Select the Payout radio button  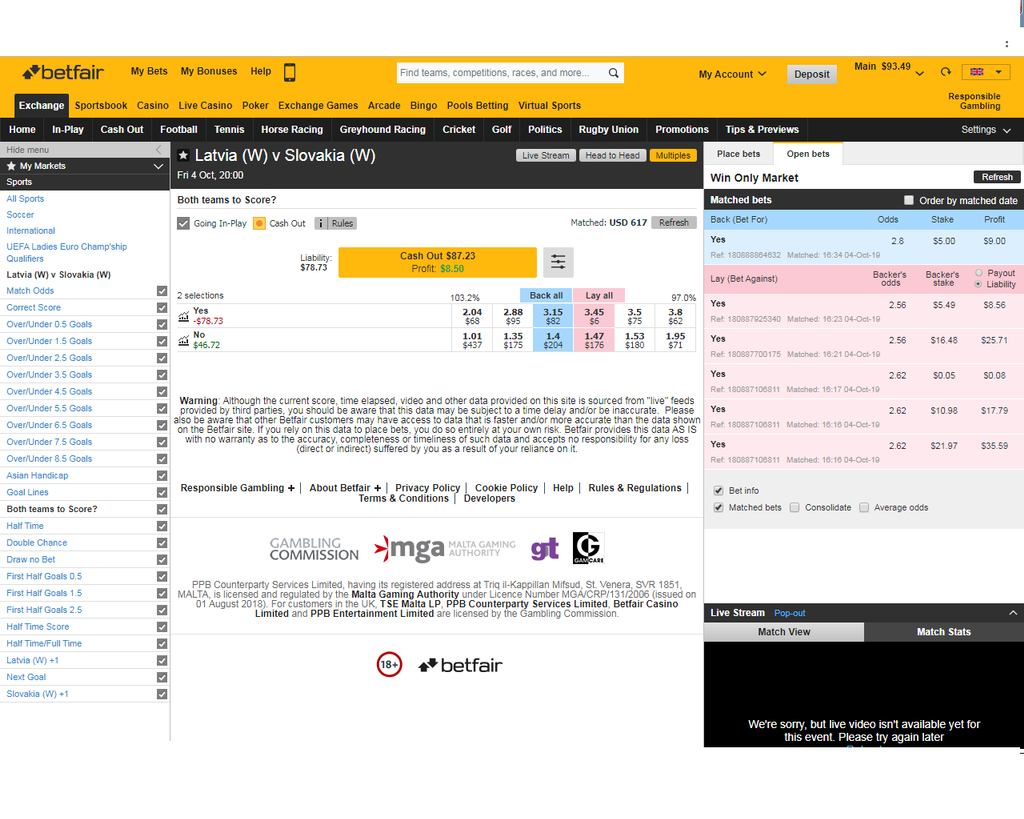coord(978,272)
